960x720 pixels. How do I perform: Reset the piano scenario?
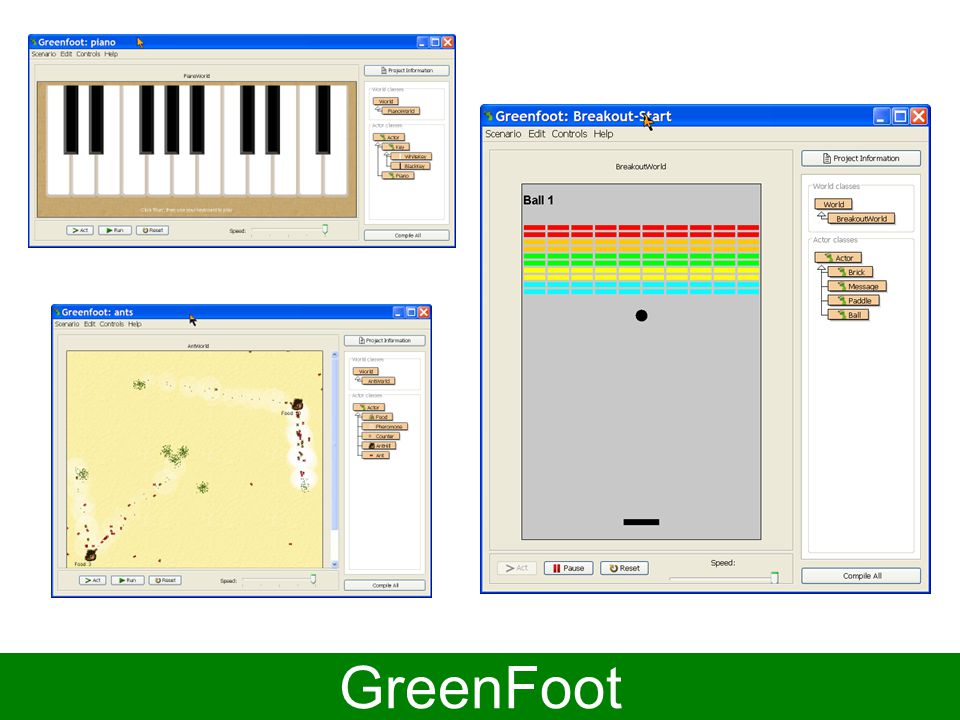coord(152,230)
